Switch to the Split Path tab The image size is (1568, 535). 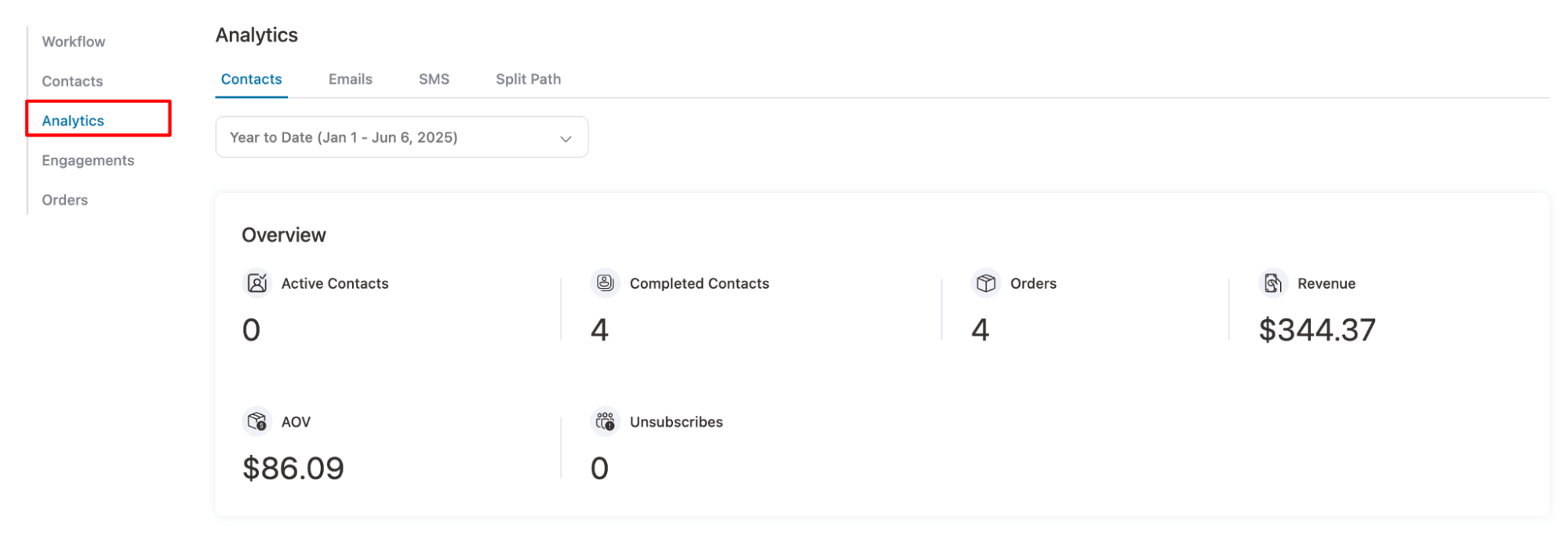528,79
